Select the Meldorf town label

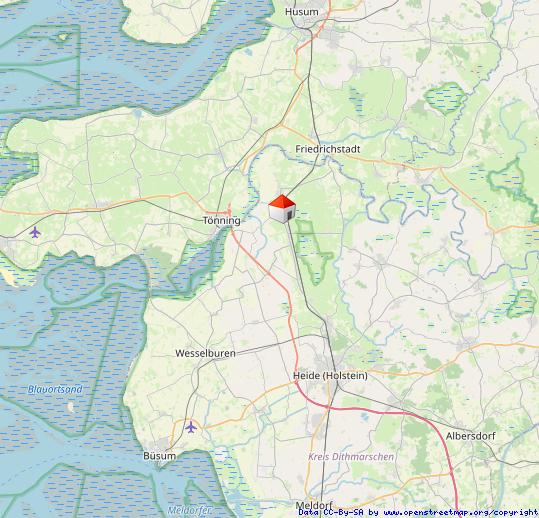coord(314,505)
